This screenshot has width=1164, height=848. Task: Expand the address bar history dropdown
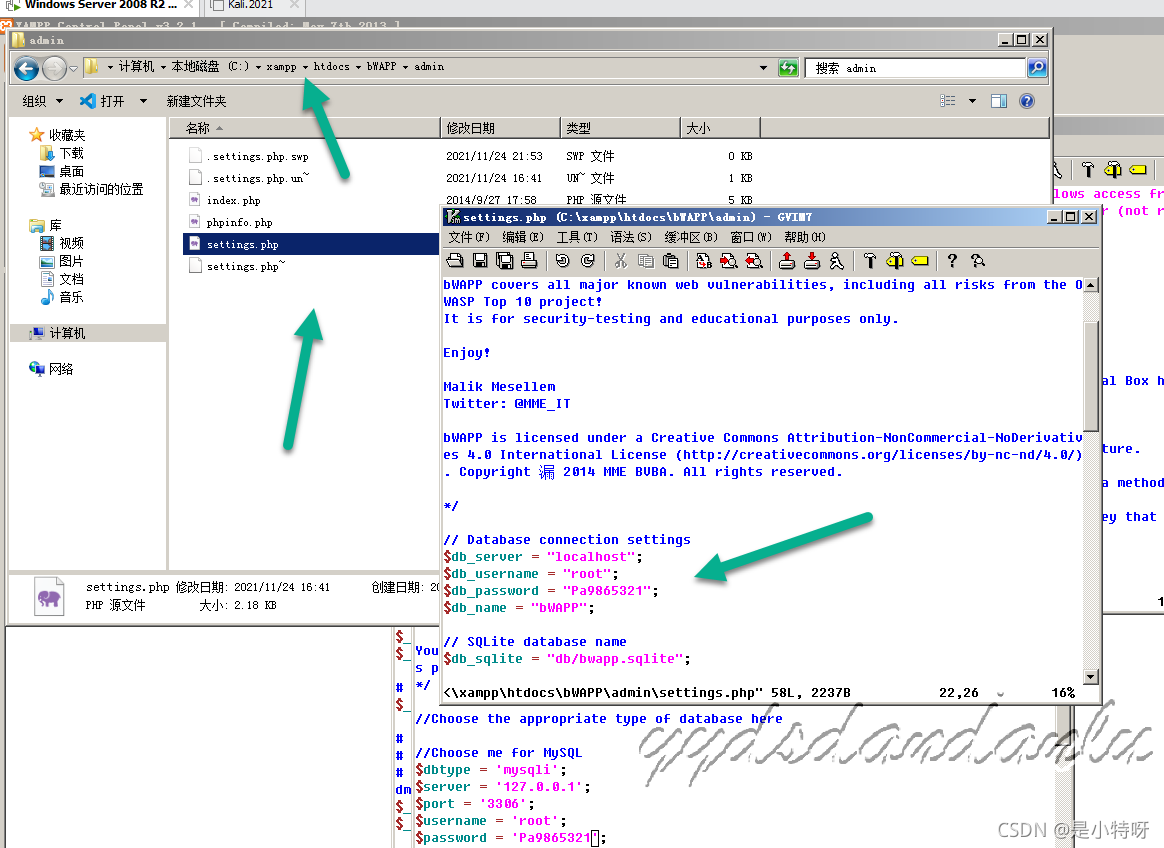point(763,68)
